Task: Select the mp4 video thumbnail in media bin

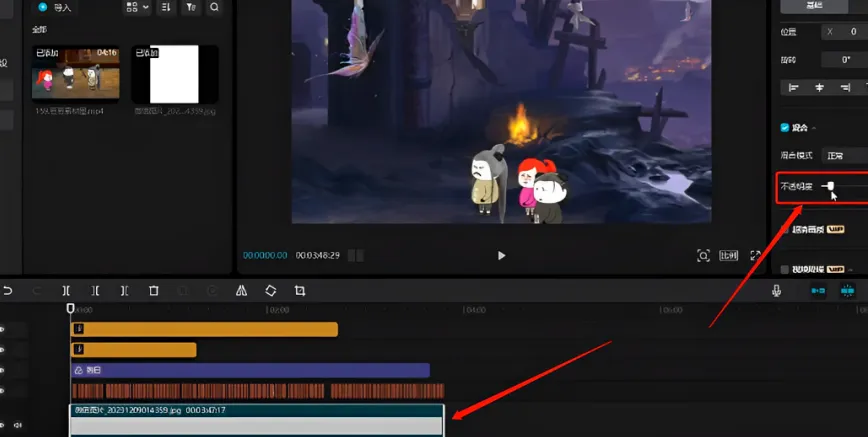Action: [75, 74]
